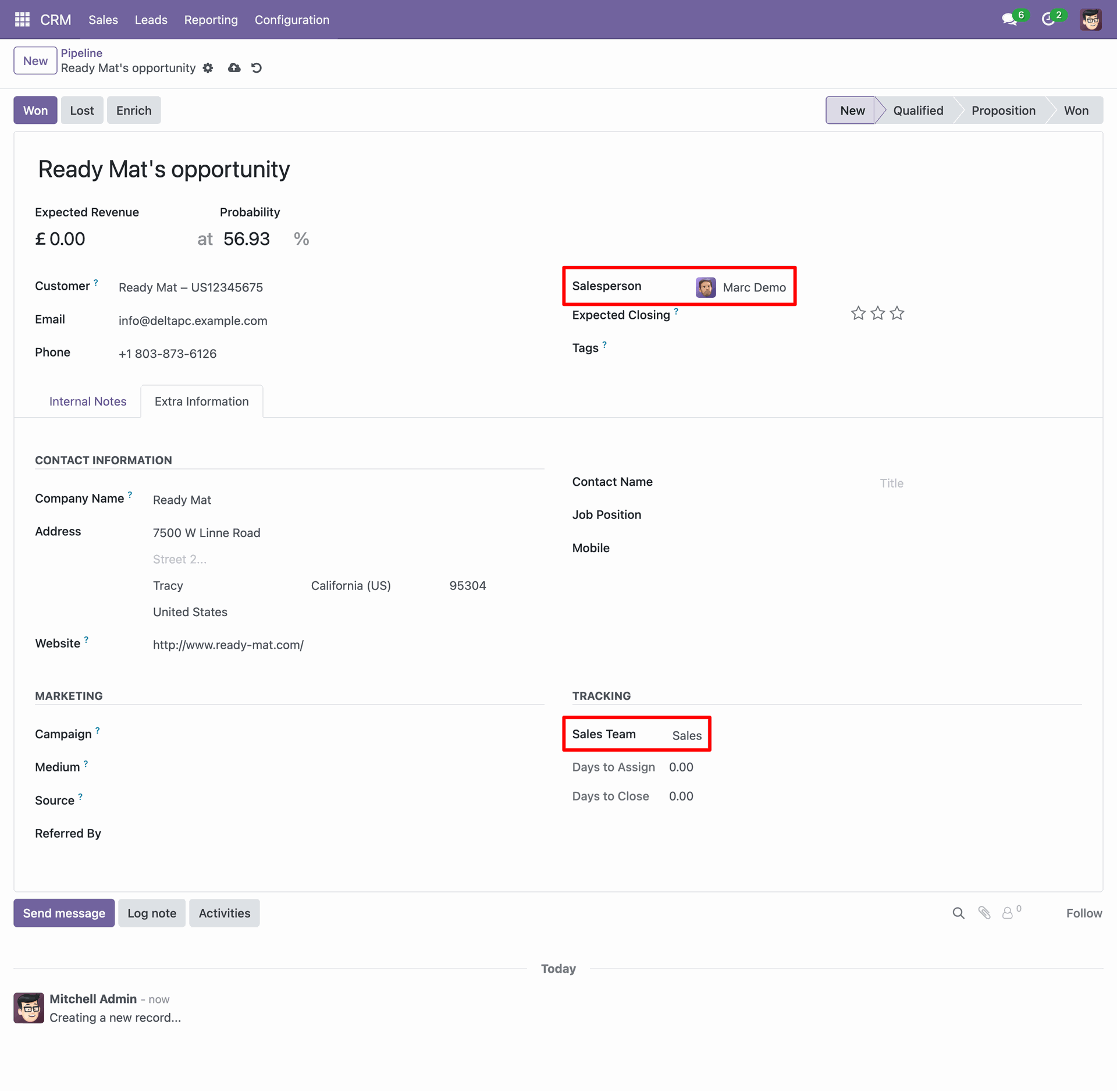The width and height of the screenshot is (1117, 1092).
Task: Set priority with the second star
Action: (x=878, y=314)
